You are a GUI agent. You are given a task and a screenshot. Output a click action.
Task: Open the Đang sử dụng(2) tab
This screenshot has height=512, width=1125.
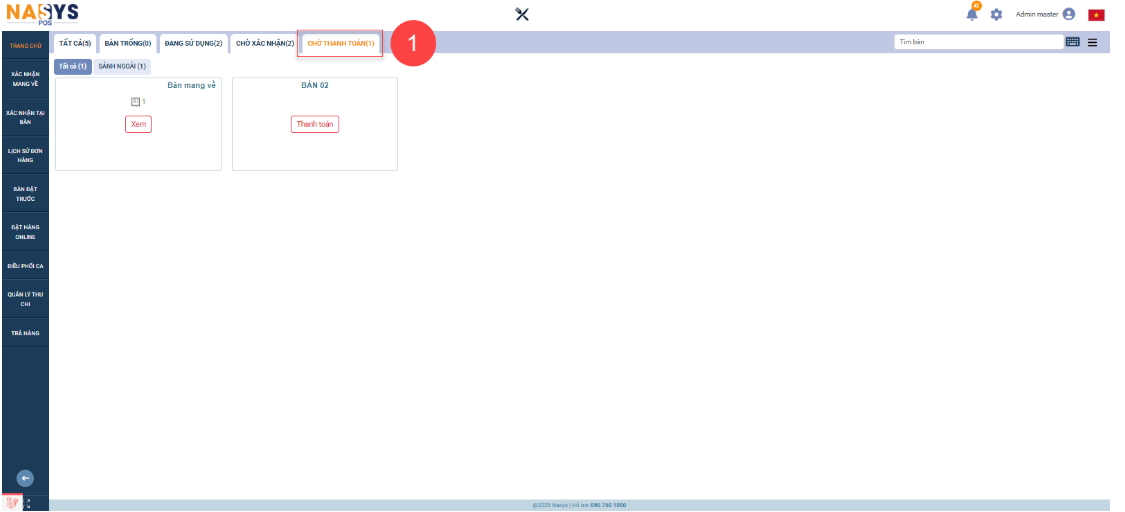coord(193,43)
